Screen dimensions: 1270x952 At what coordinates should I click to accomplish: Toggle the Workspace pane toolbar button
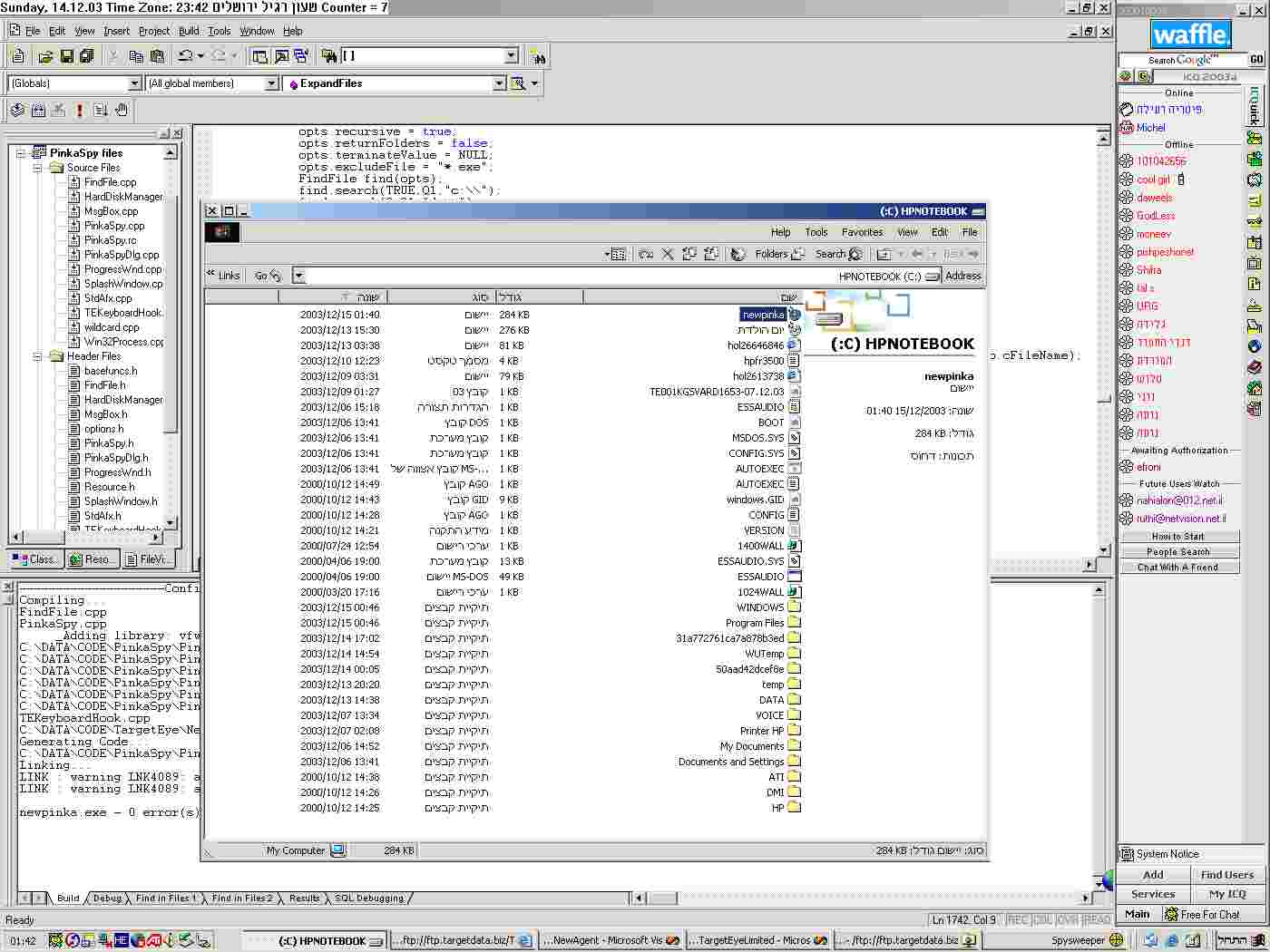point(260,56)
